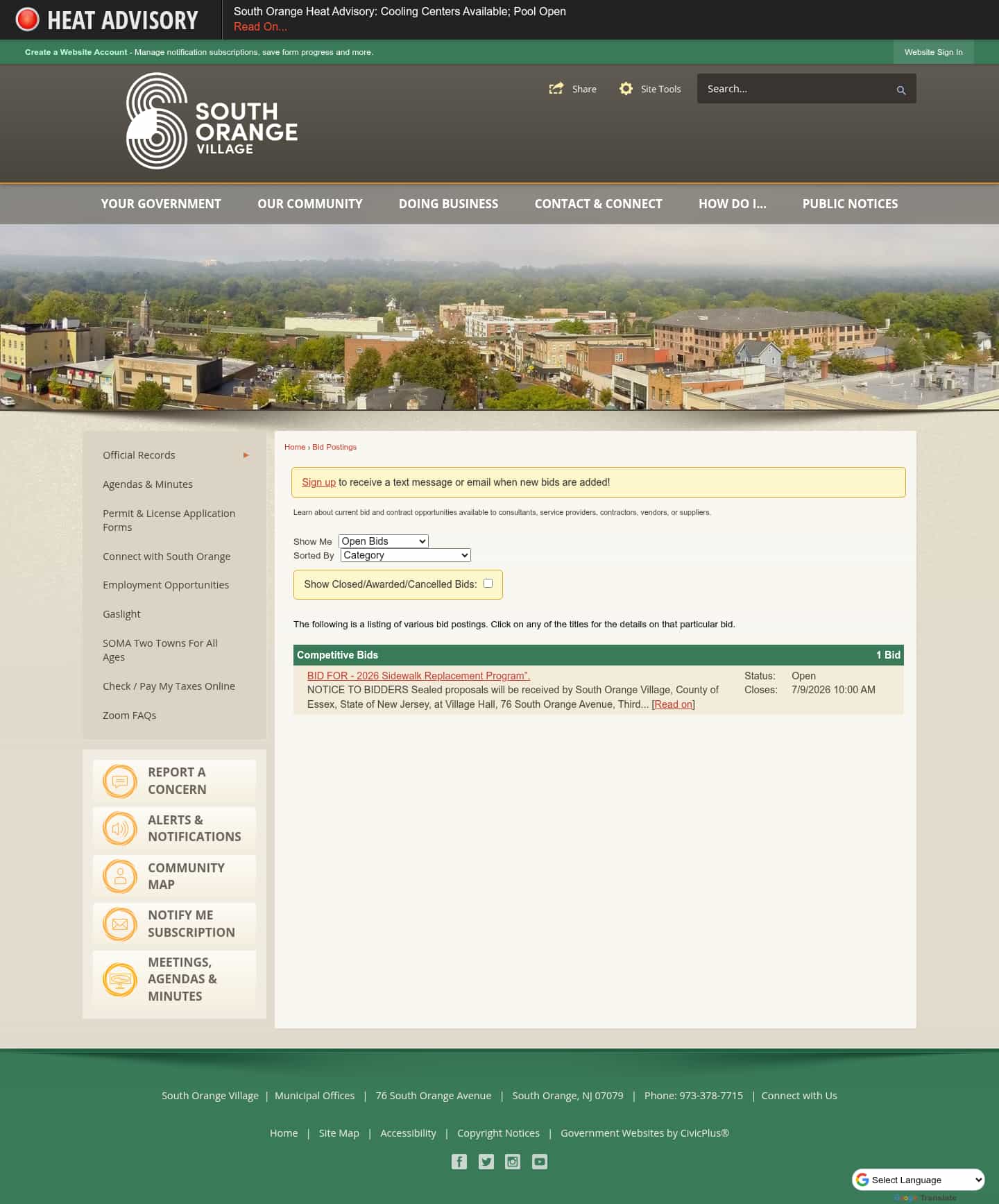This screenshot has width=999, height=1204.
Task: Click the Meetings, Agendas & Minutes label
Action: [182, 979]
